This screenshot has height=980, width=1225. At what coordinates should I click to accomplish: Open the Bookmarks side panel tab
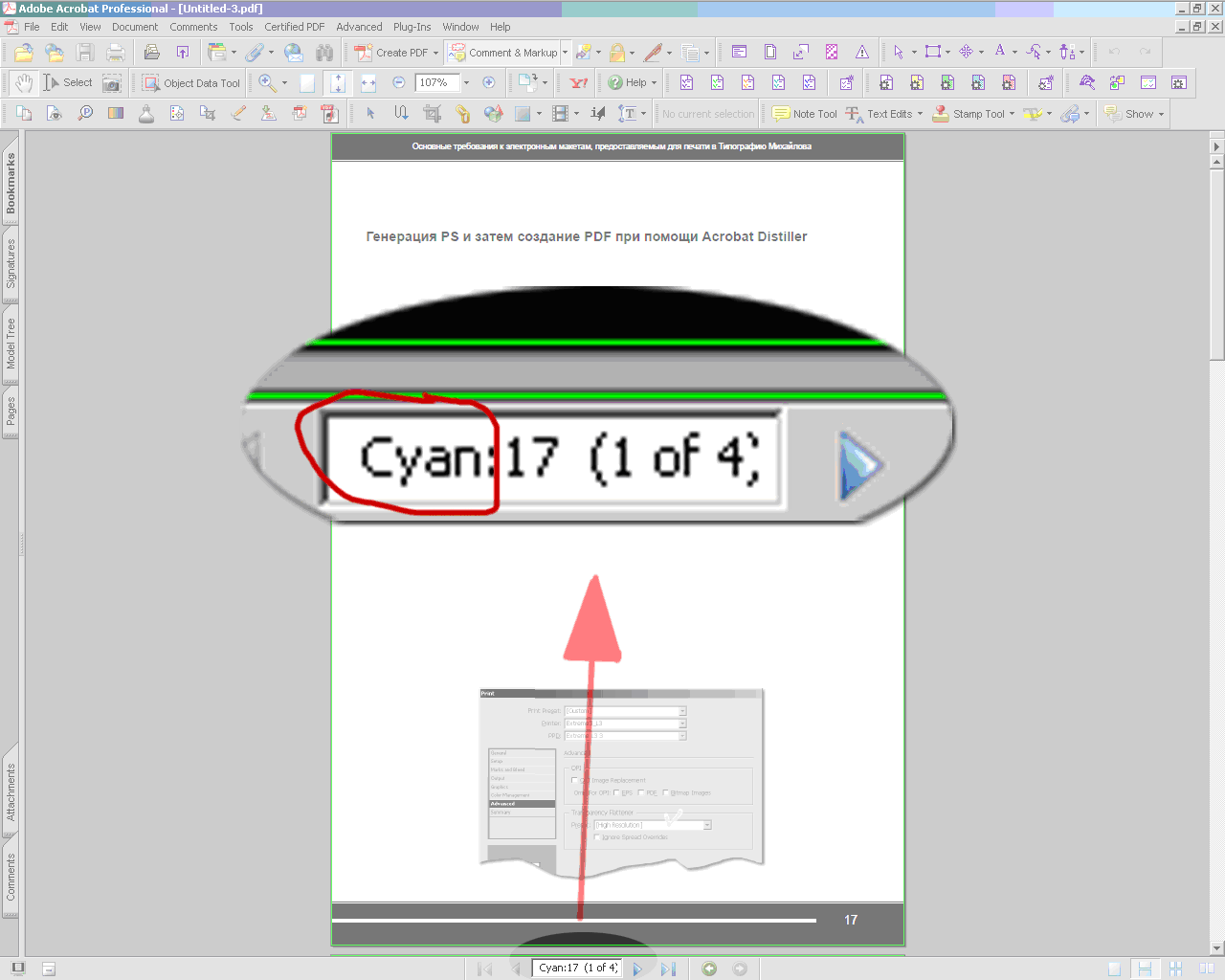[x=11, y=184]
